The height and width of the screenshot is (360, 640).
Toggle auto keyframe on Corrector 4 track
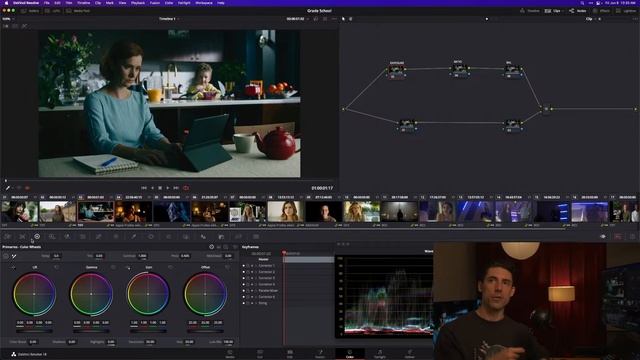[x=252, y=284]
